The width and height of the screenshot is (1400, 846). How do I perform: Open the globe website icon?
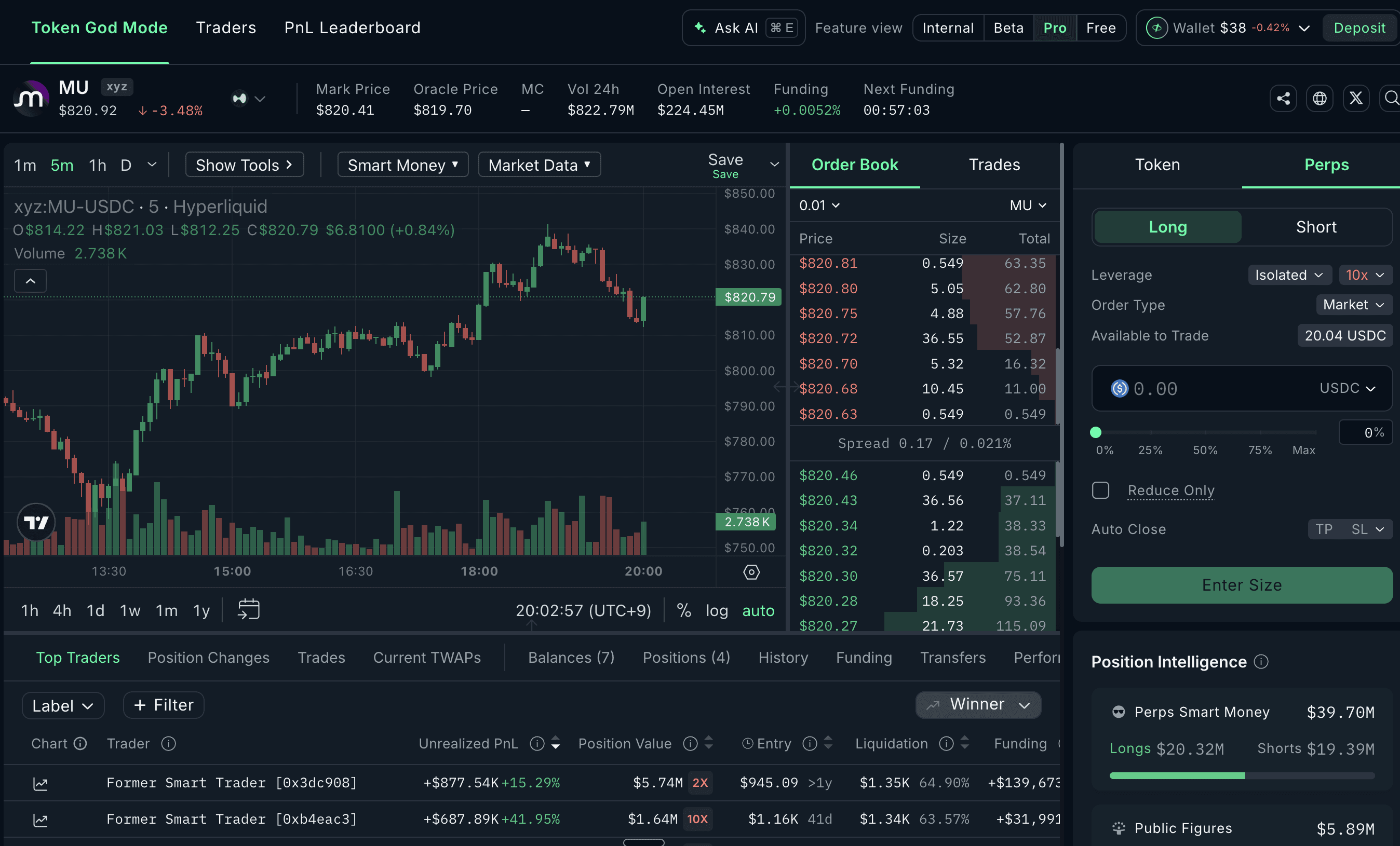click(x=1320, y=99)
